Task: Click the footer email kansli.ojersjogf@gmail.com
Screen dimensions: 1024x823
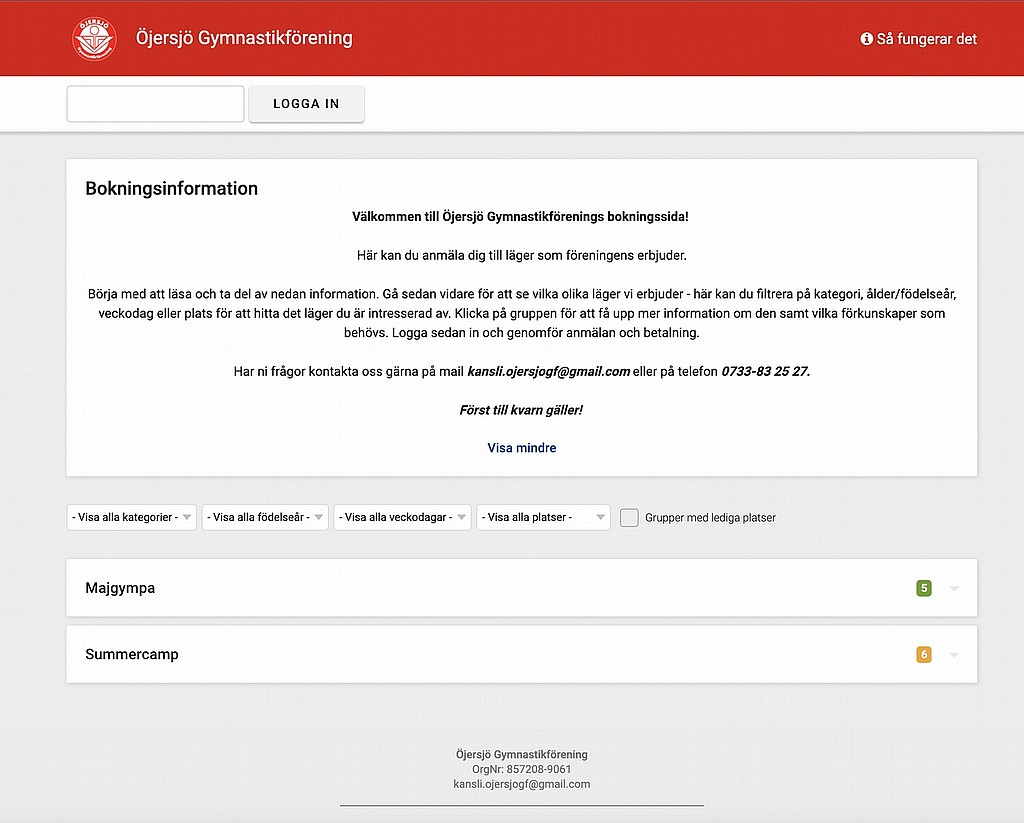Action: click(522, 784)
